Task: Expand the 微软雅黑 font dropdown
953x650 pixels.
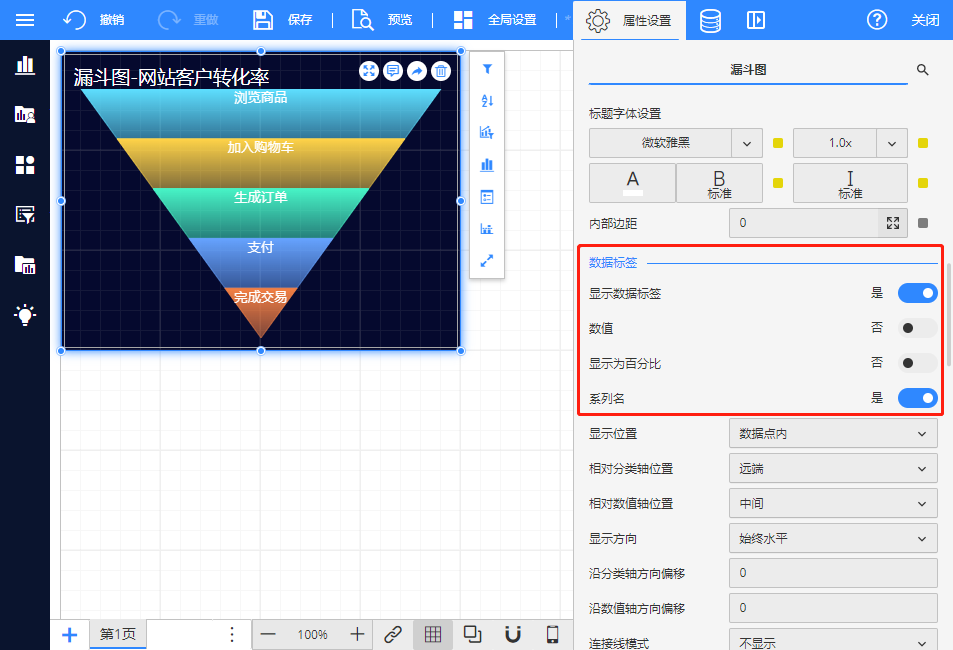Action: [746, 143]
